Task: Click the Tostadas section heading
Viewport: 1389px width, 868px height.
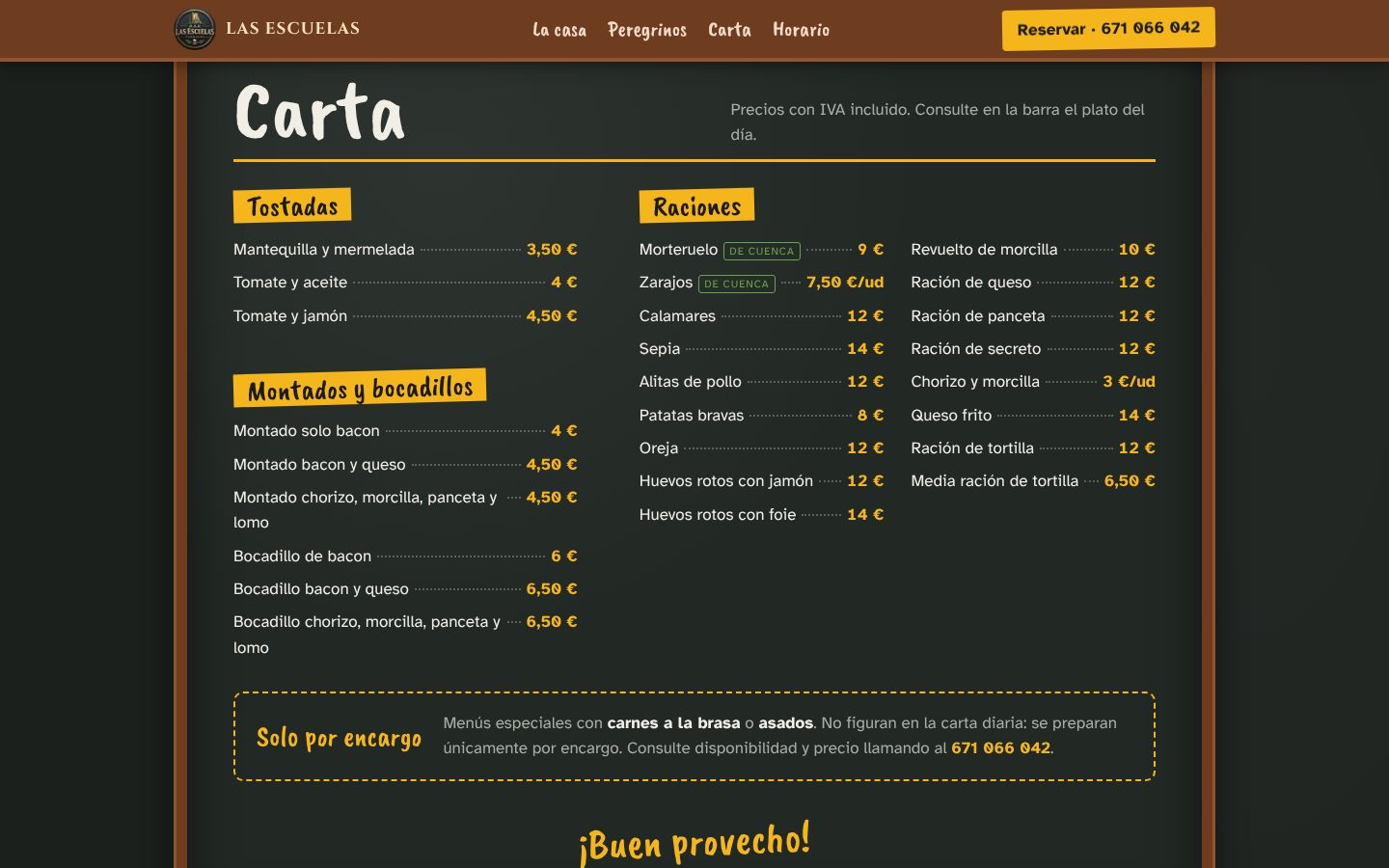Action: click(292, 206)
